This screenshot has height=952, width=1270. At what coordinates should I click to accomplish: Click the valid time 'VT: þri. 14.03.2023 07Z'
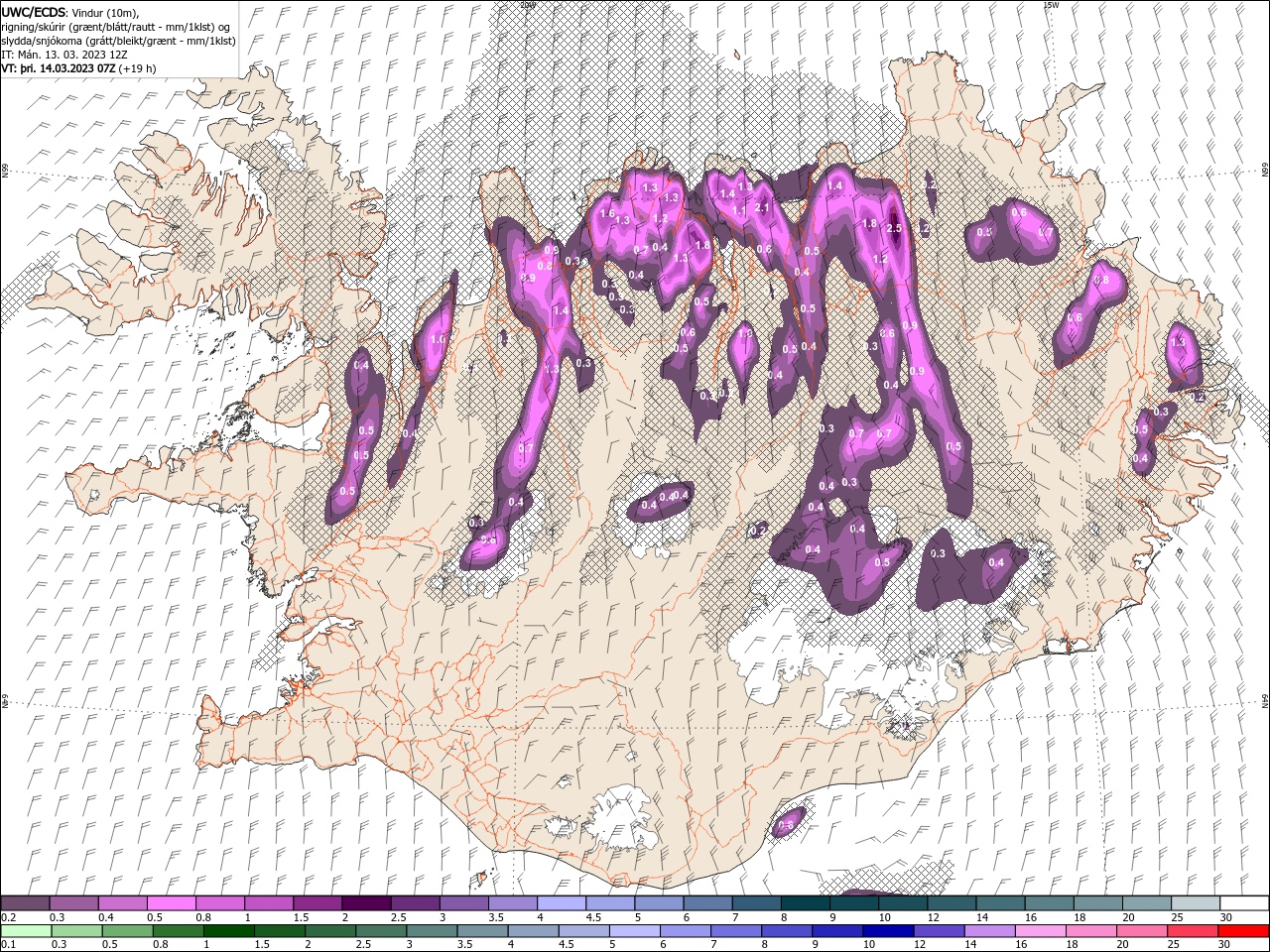[x=59, y=68]
